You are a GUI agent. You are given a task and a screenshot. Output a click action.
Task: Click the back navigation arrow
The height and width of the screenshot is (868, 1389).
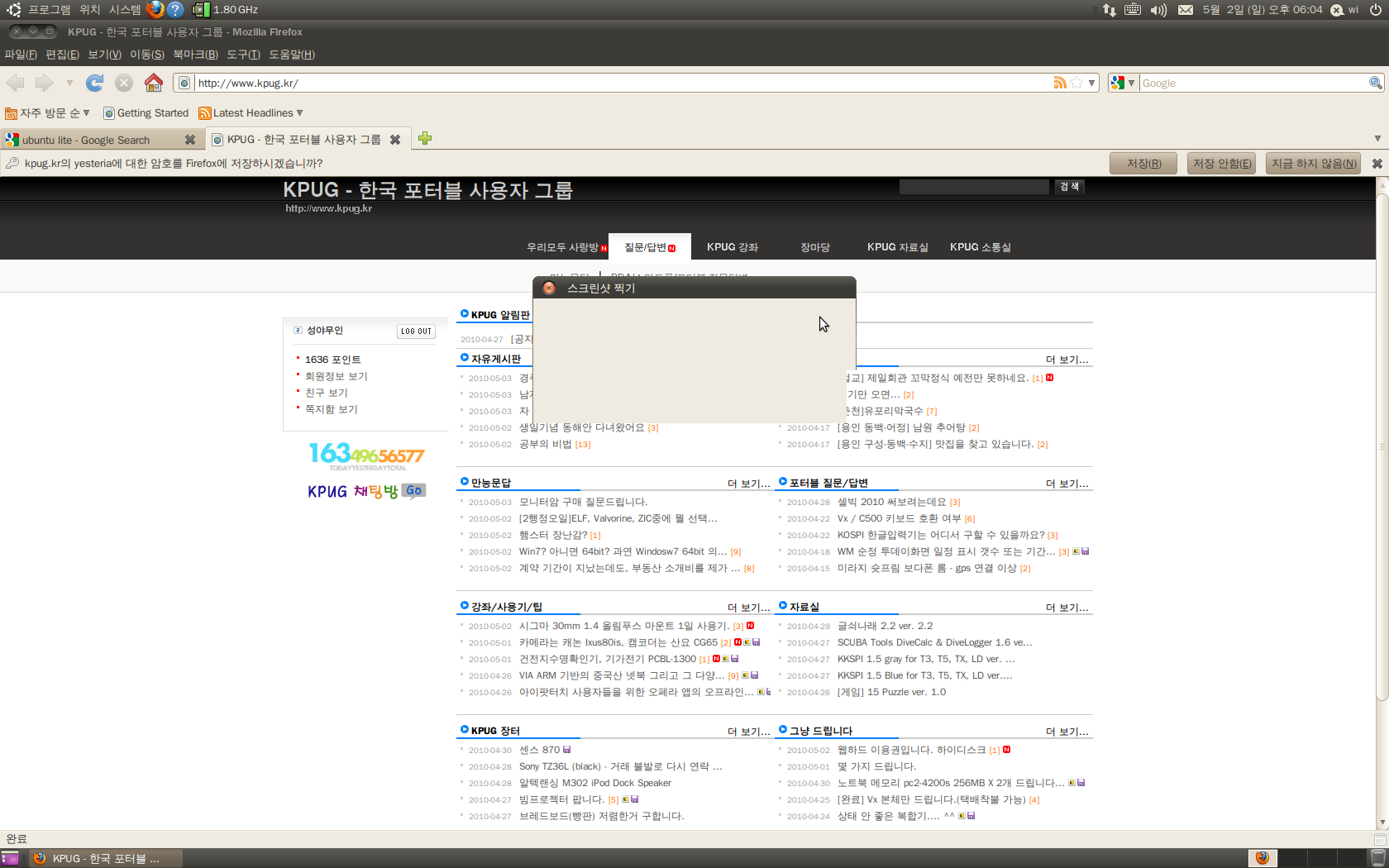click(15, 83)
